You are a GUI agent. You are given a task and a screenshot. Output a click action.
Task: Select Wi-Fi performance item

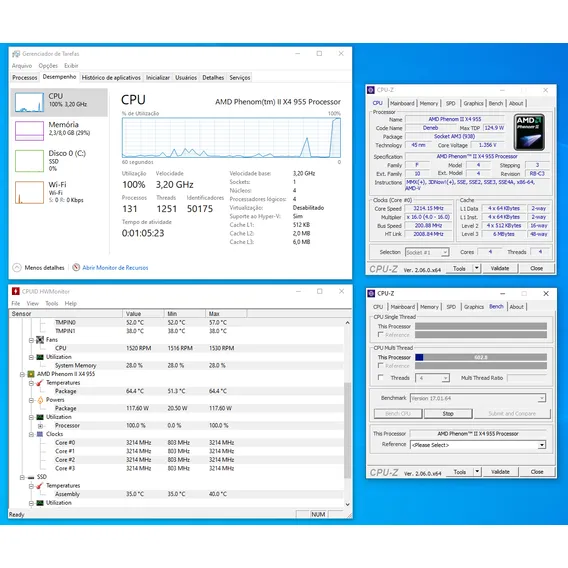[59, 192]
